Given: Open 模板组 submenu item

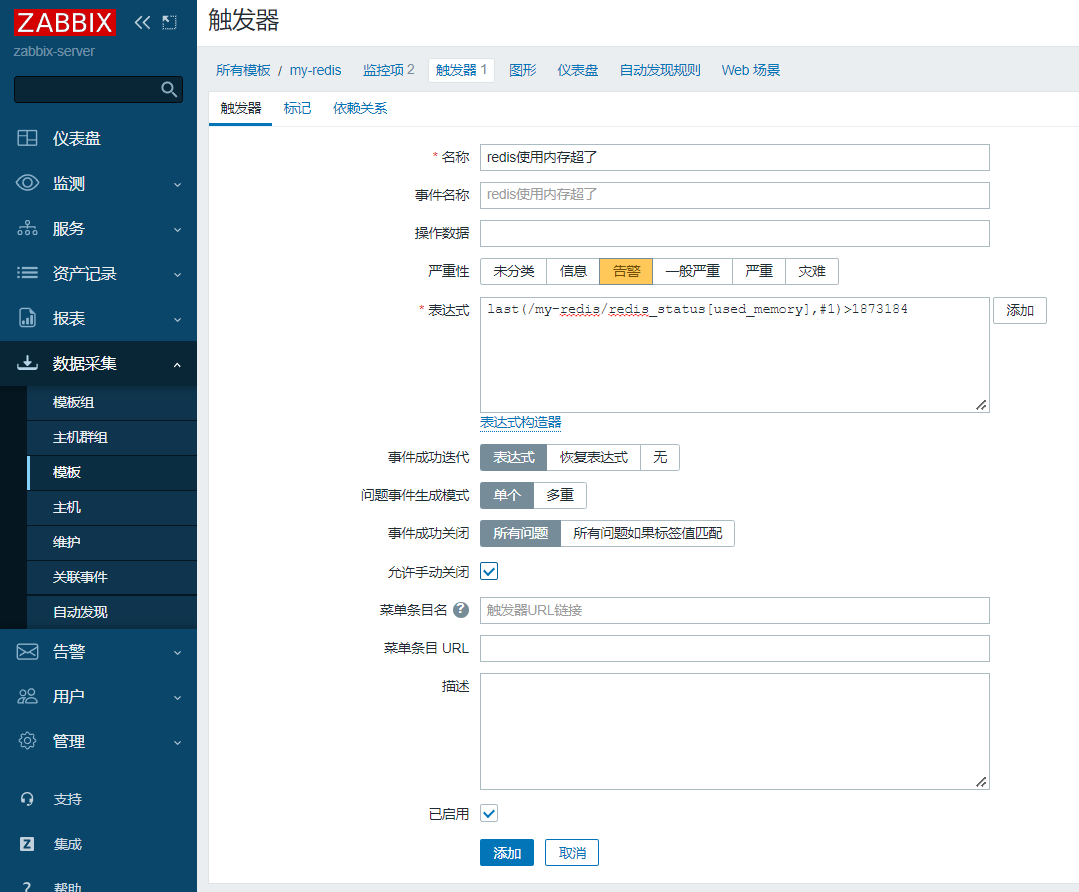Looking at the screenshot, I should (x=111, y=403).
